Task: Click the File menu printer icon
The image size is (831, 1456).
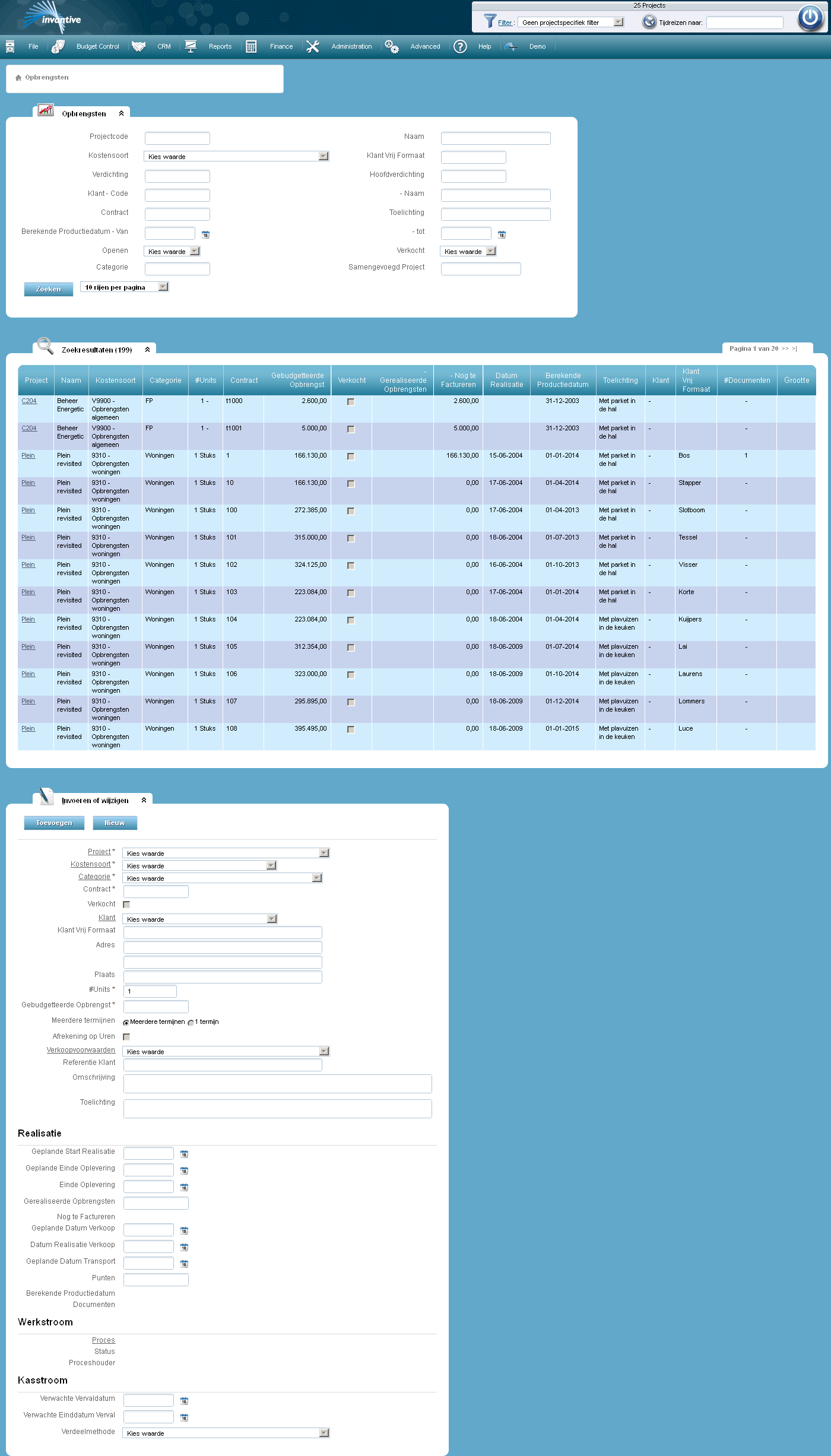Action: [10, 46]
